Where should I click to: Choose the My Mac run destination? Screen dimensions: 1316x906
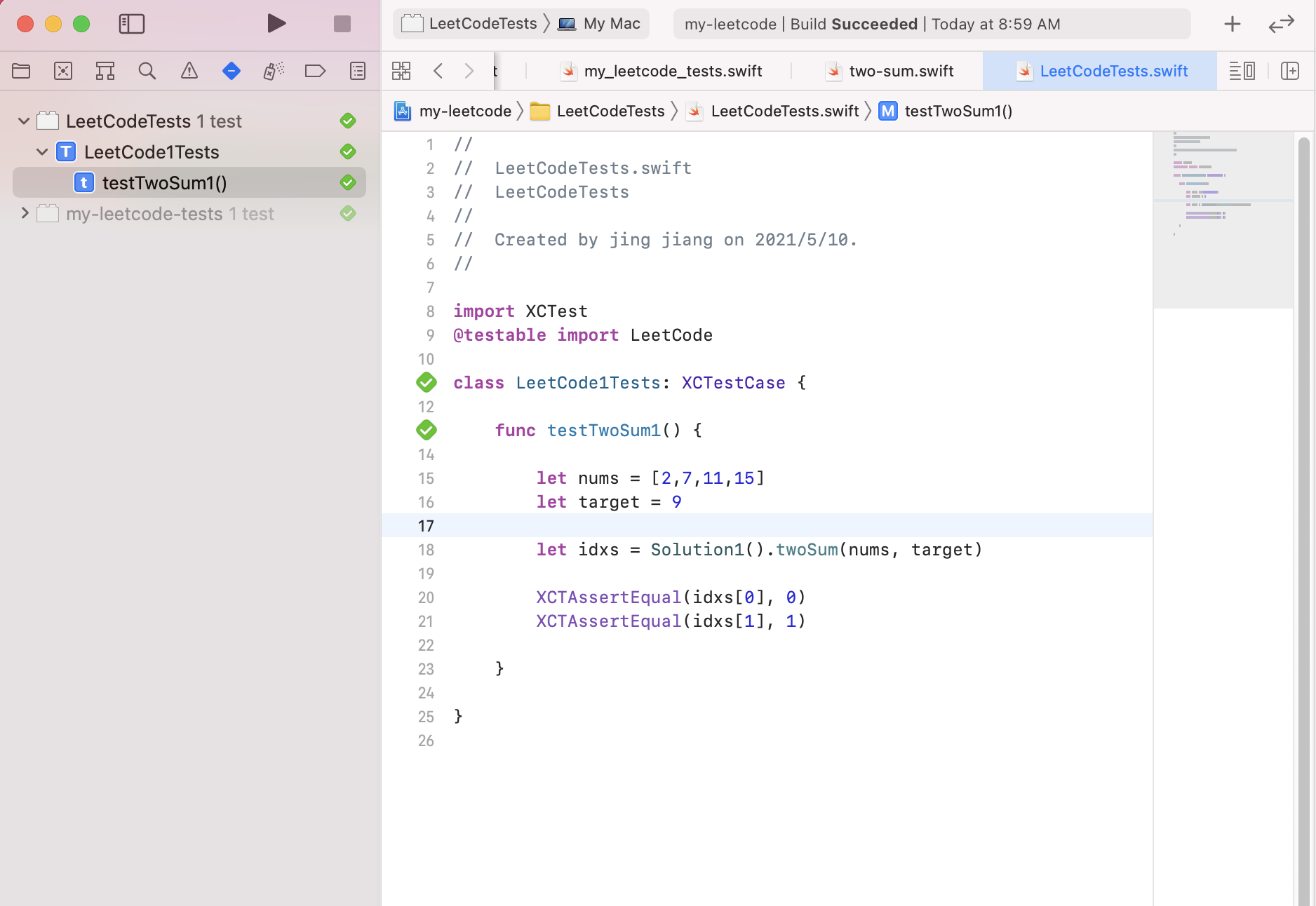click(600, 24)
